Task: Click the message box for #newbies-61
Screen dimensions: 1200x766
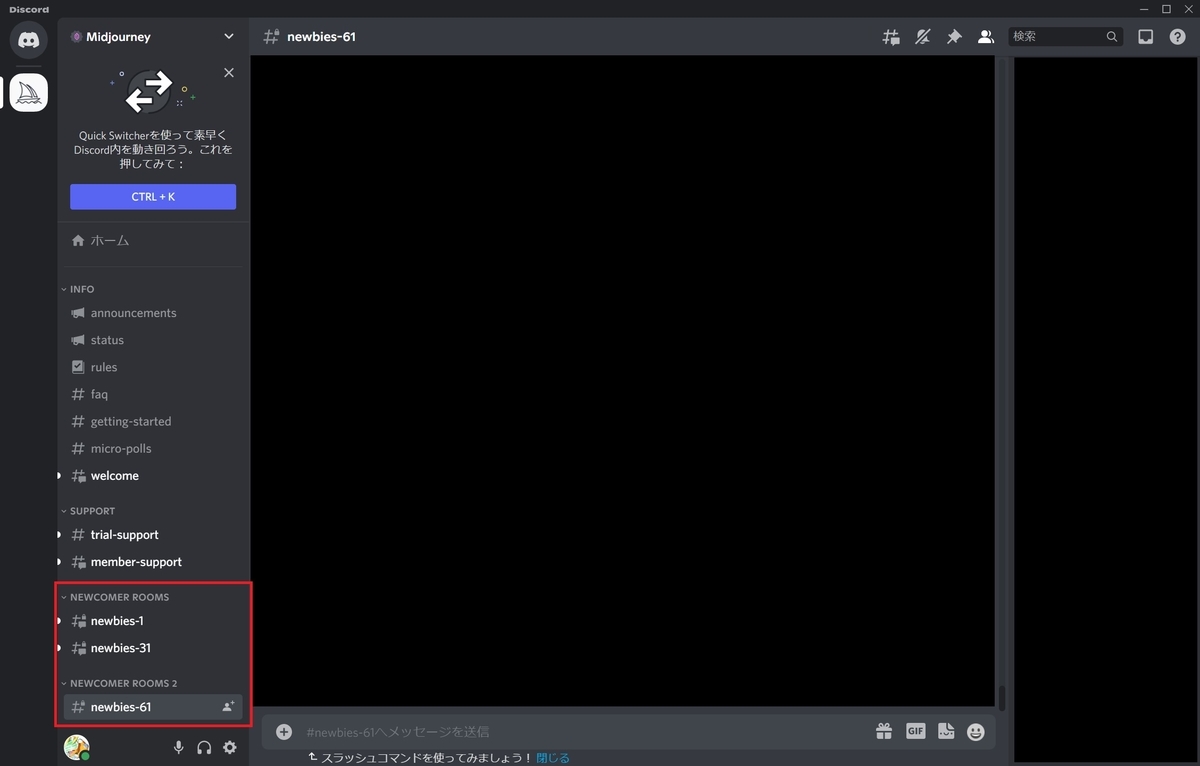Action: click(585, 732)
